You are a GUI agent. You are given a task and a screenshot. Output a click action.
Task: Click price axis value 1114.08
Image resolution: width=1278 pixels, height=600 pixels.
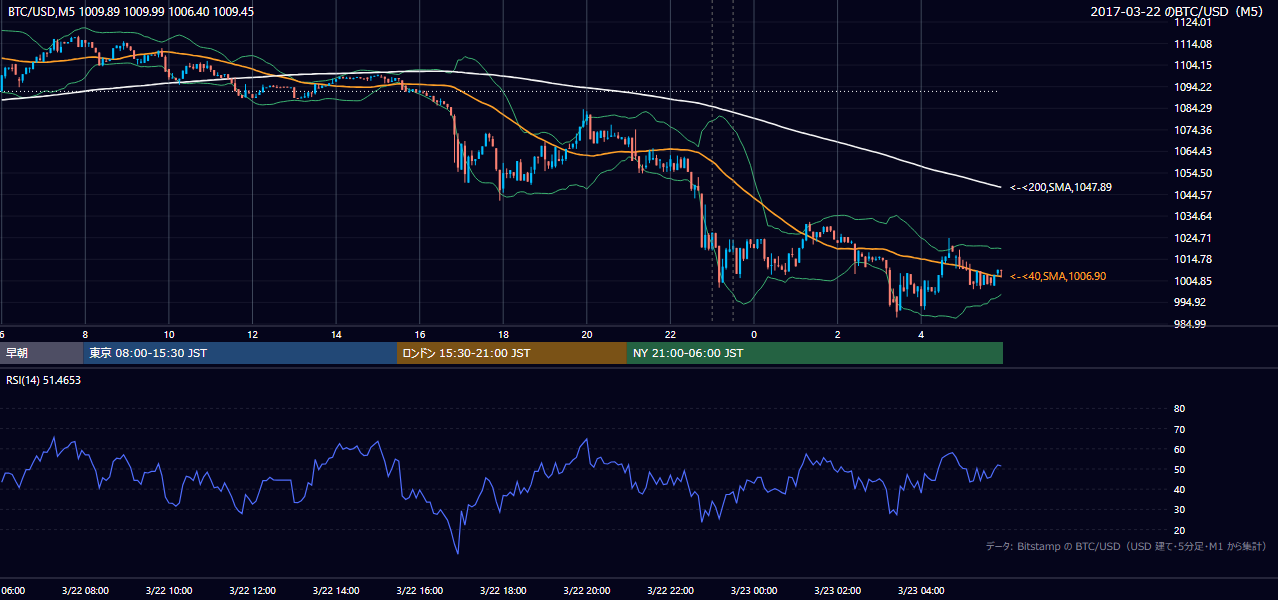coord(1193,44)
